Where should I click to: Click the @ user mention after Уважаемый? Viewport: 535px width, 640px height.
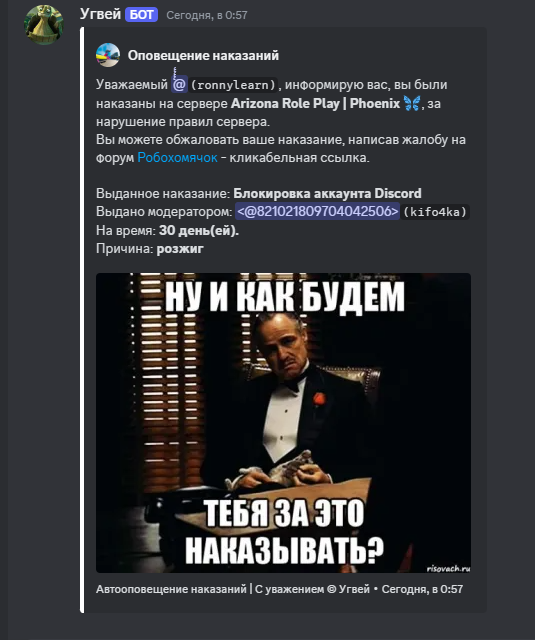pyautogui.click(x=179, y=84)
